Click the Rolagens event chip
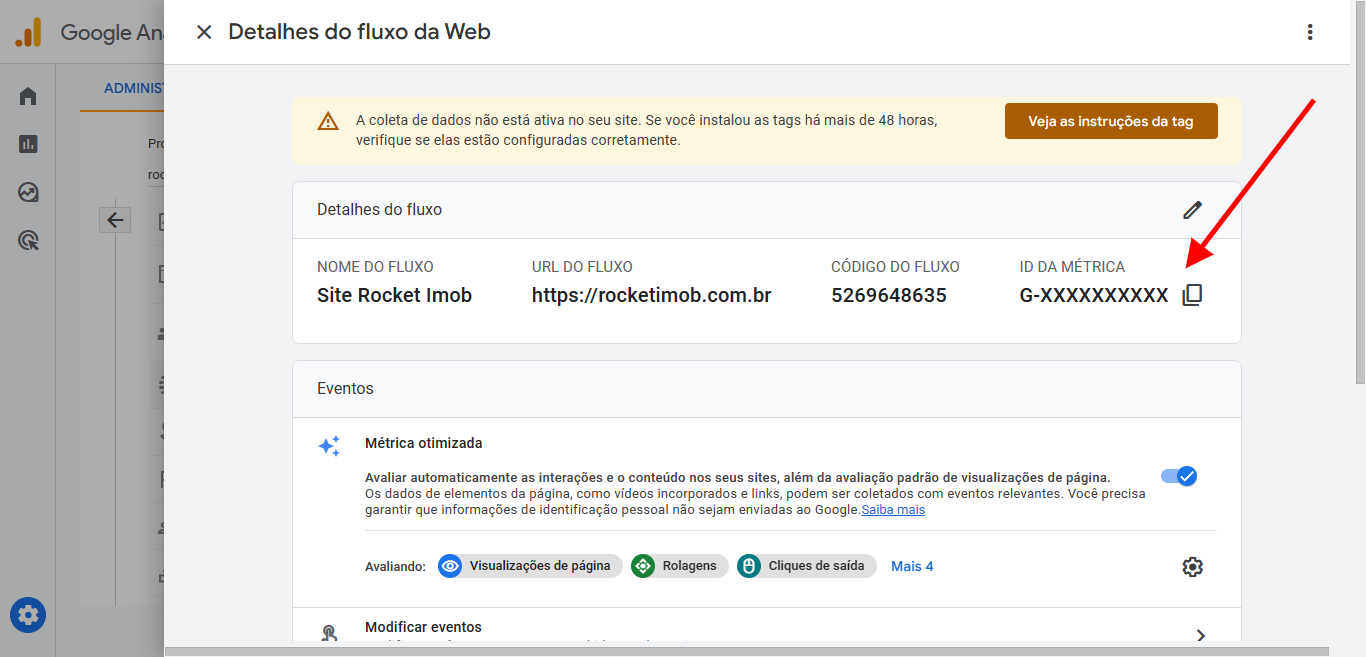The height and width of the screenshot is (657, 1366). tap(679, 566)
